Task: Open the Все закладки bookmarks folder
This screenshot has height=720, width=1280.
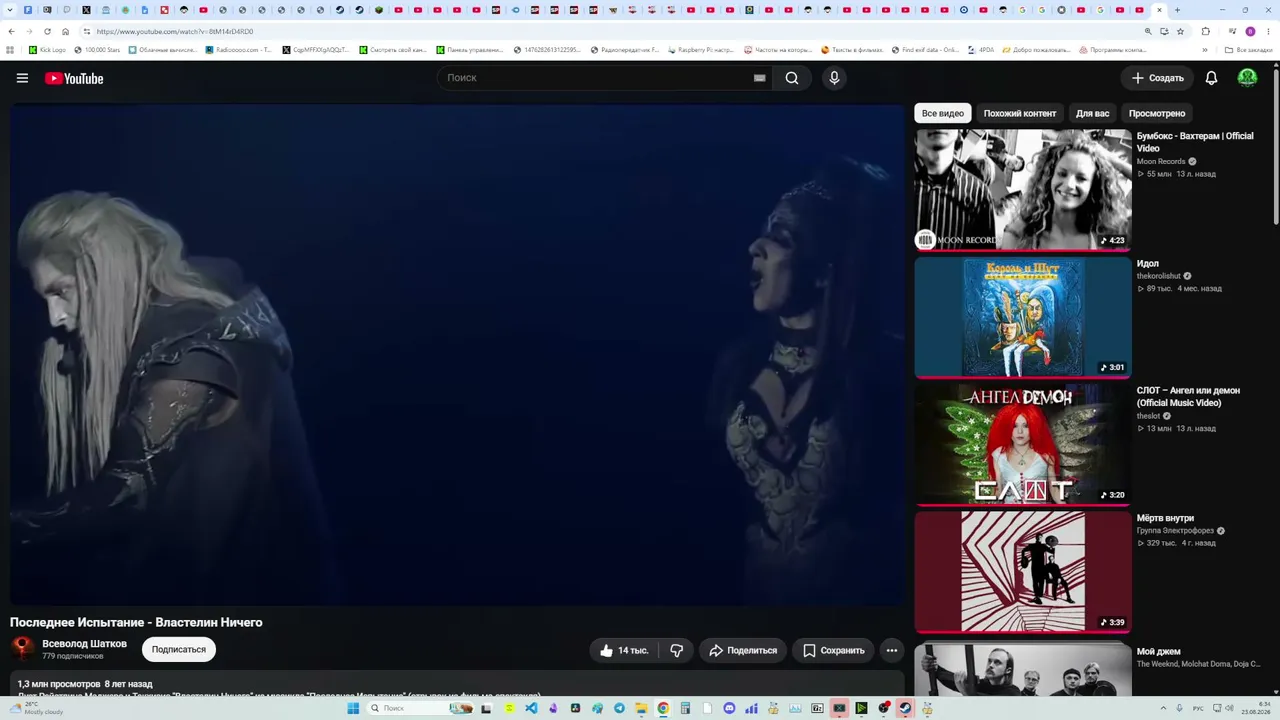Action: pos(1249,49)
